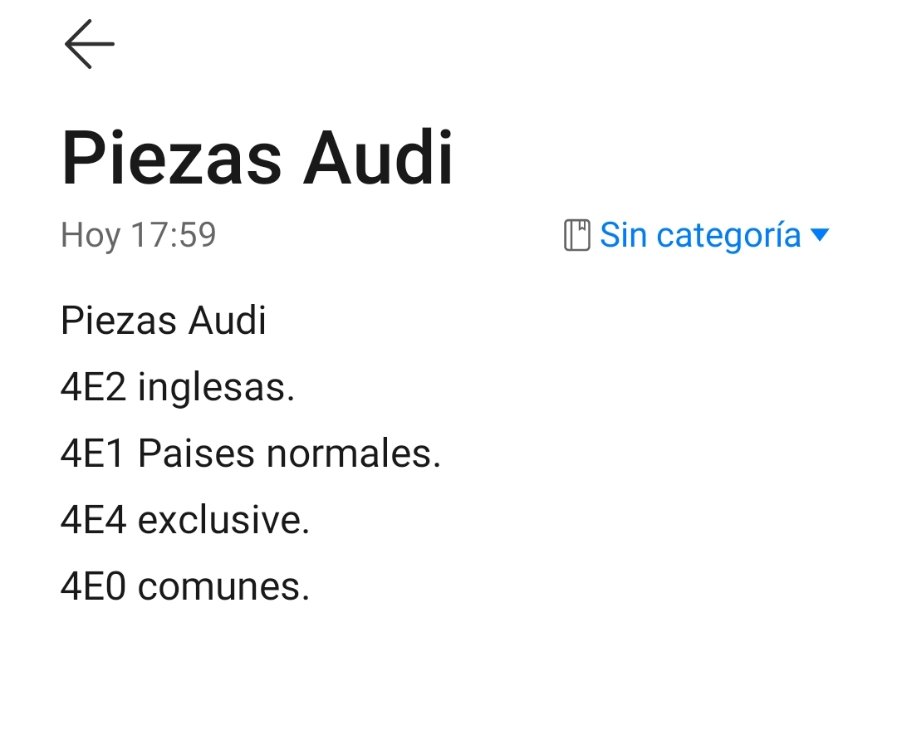This screenshot has width=897, height=750.
Task: Click the line 4E4 exclusive.
Action: (x=185, y=520)
